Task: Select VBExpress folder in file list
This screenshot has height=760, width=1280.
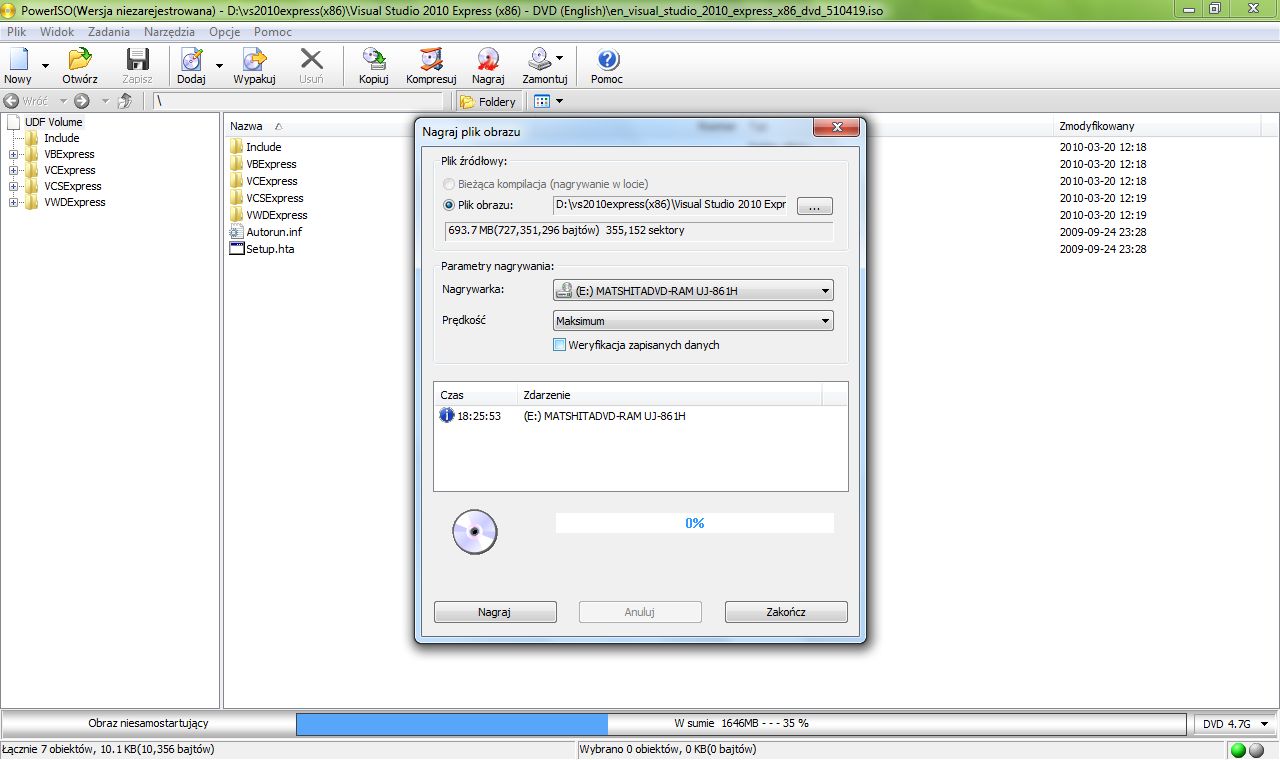Action: [263, 164]
